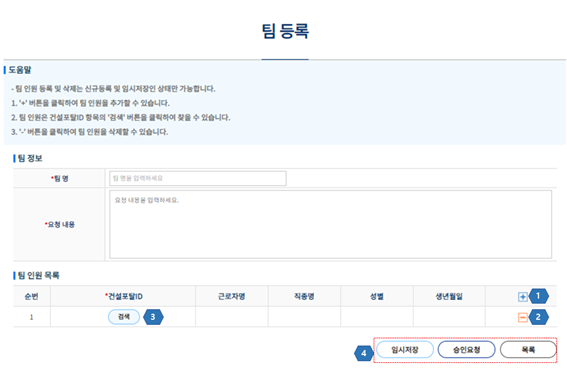Focus the 팀 명 input field
The width and height of the screenshot is (567, 370).
(198, 178)
